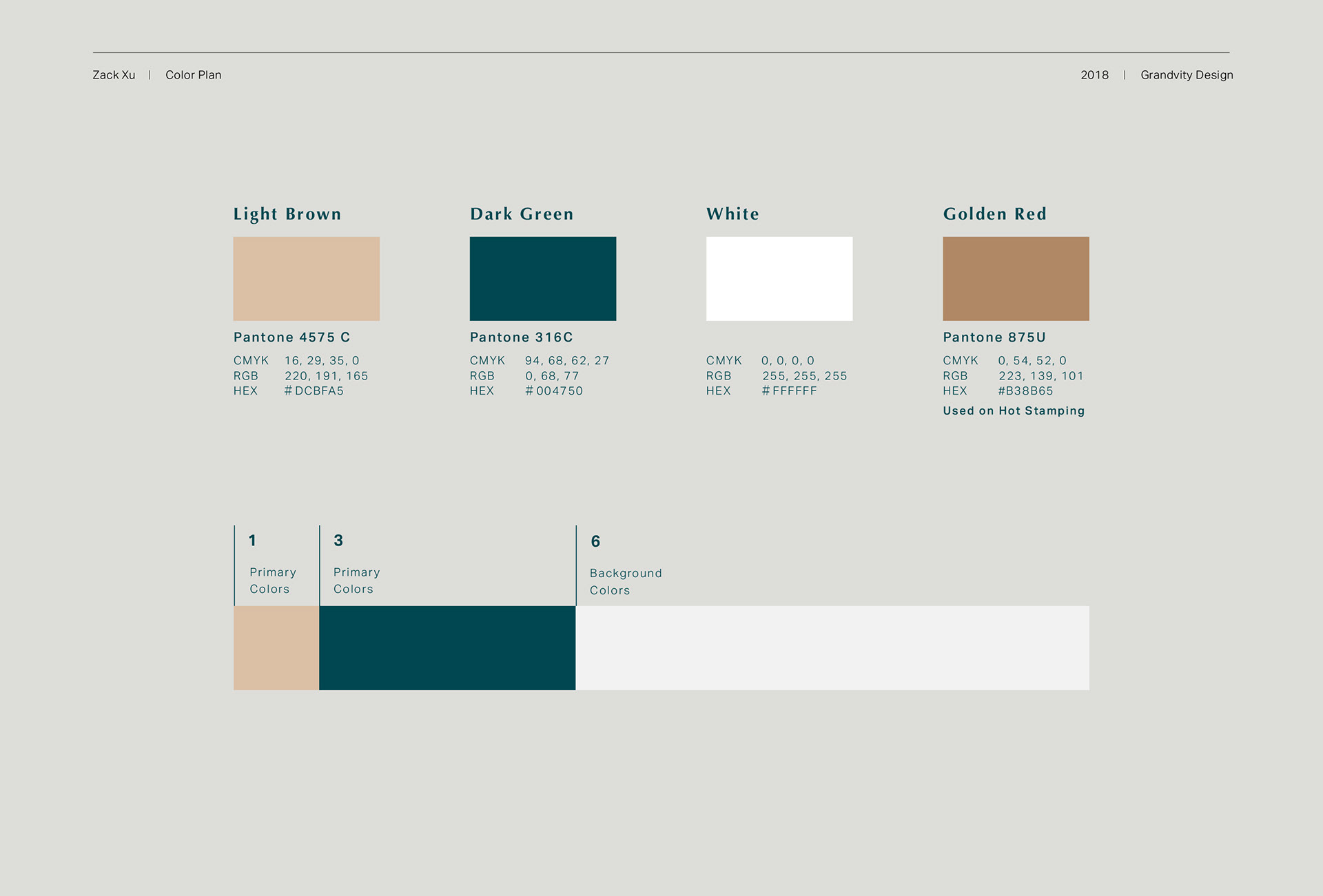This screenshot has height=896, width=1323.
Task: Click the Background Colors label
Action: click(x=625, y=581)
